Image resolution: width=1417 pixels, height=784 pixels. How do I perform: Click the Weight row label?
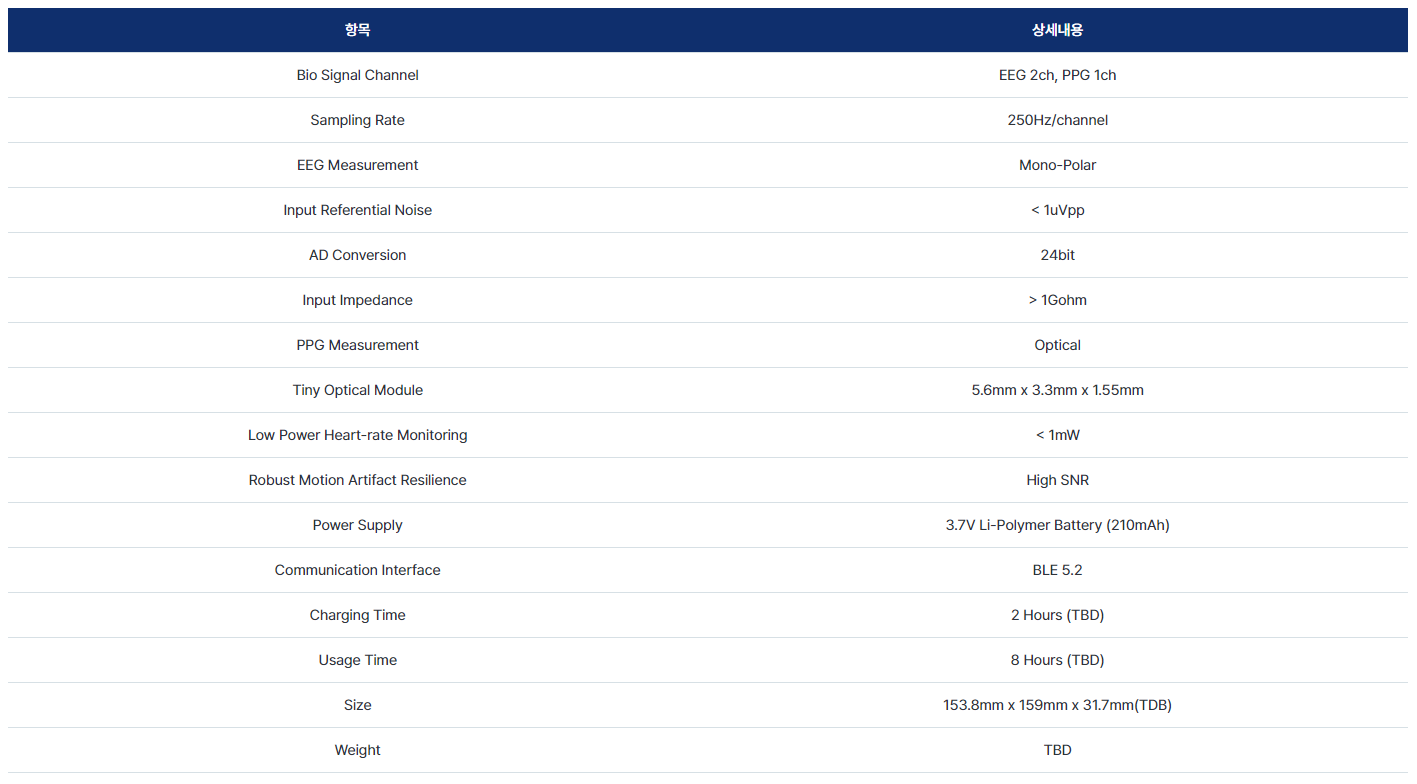click(x=357, y=750)
